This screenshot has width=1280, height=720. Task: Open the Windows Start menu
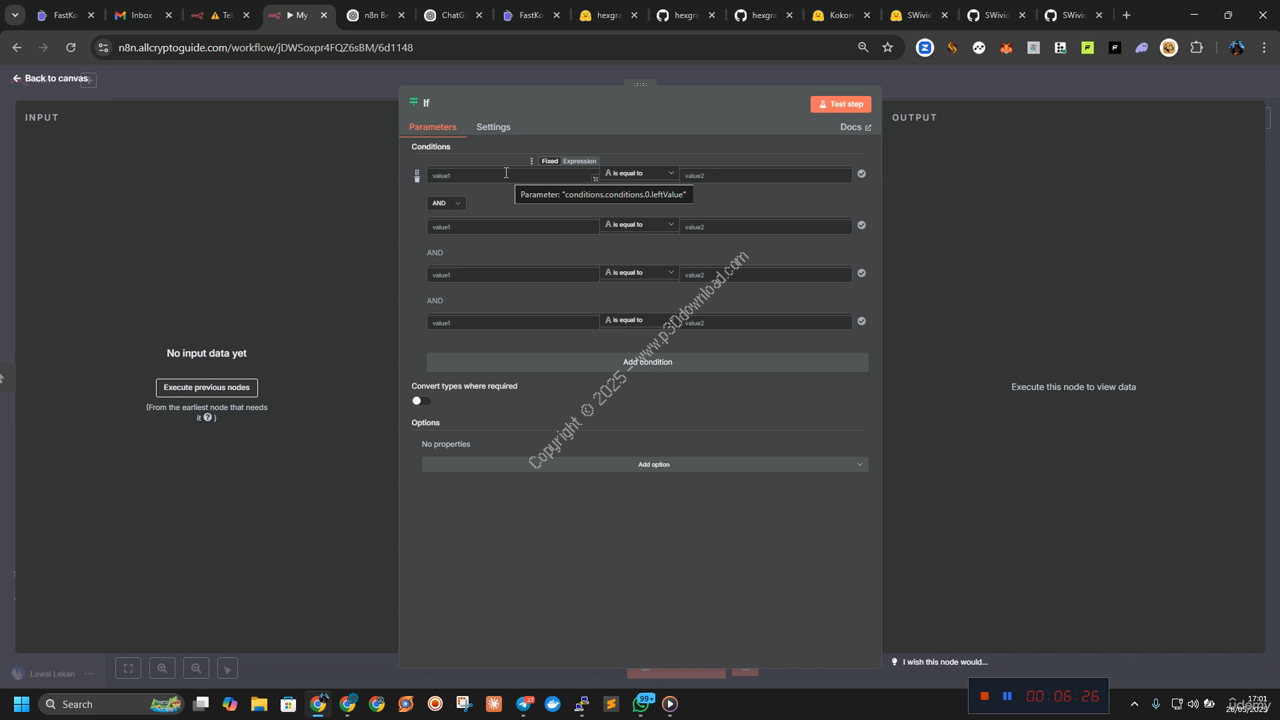pos(21,704)
